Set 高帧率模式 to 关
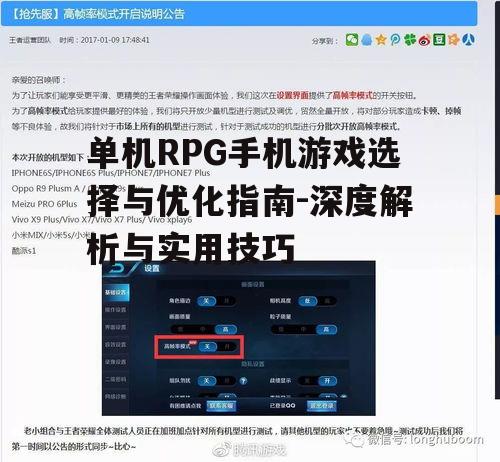The image size is (500, 462). [x=207, y=347]
